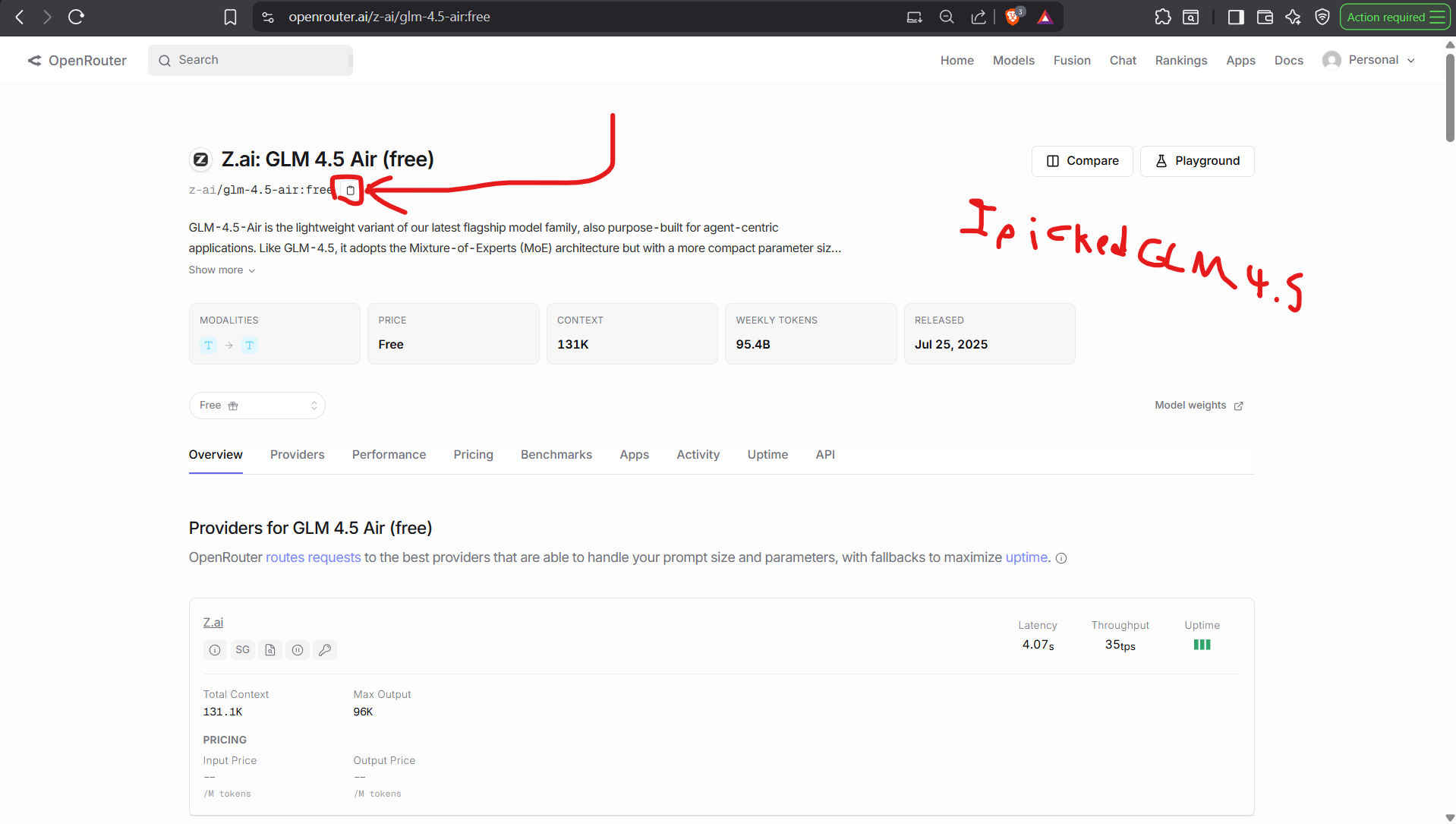This screenshot has height=824, width=1456.
Task: Click the share page icon
Action: click(979, 17)
